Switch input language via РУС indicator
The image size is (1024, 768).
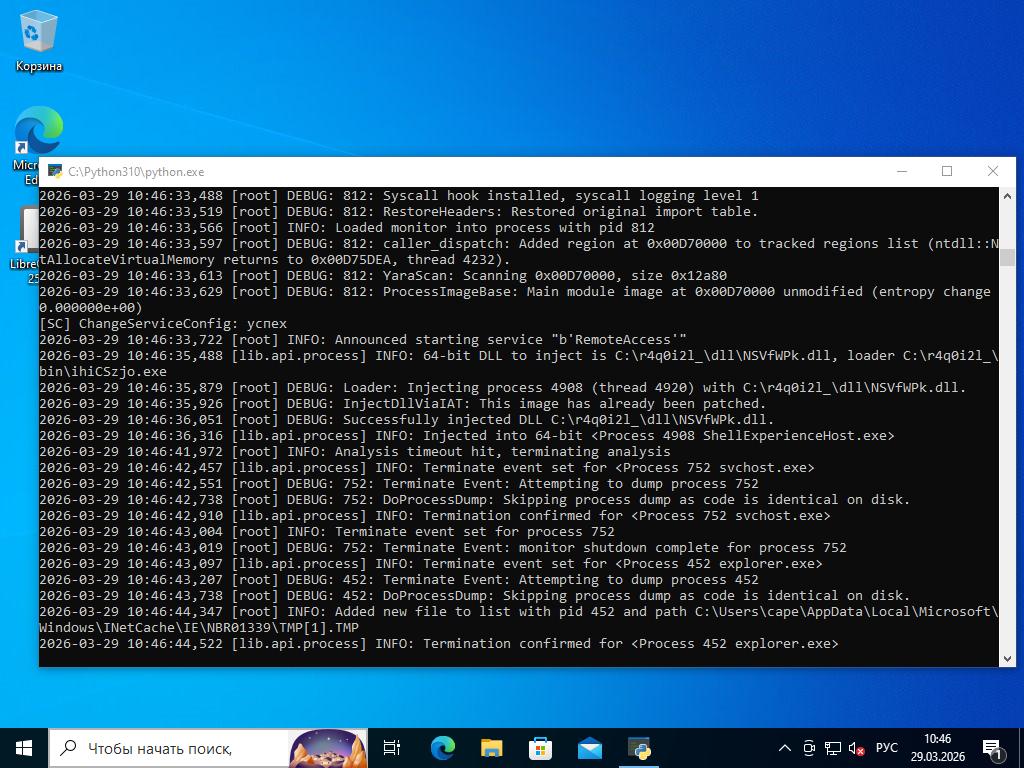886,748
